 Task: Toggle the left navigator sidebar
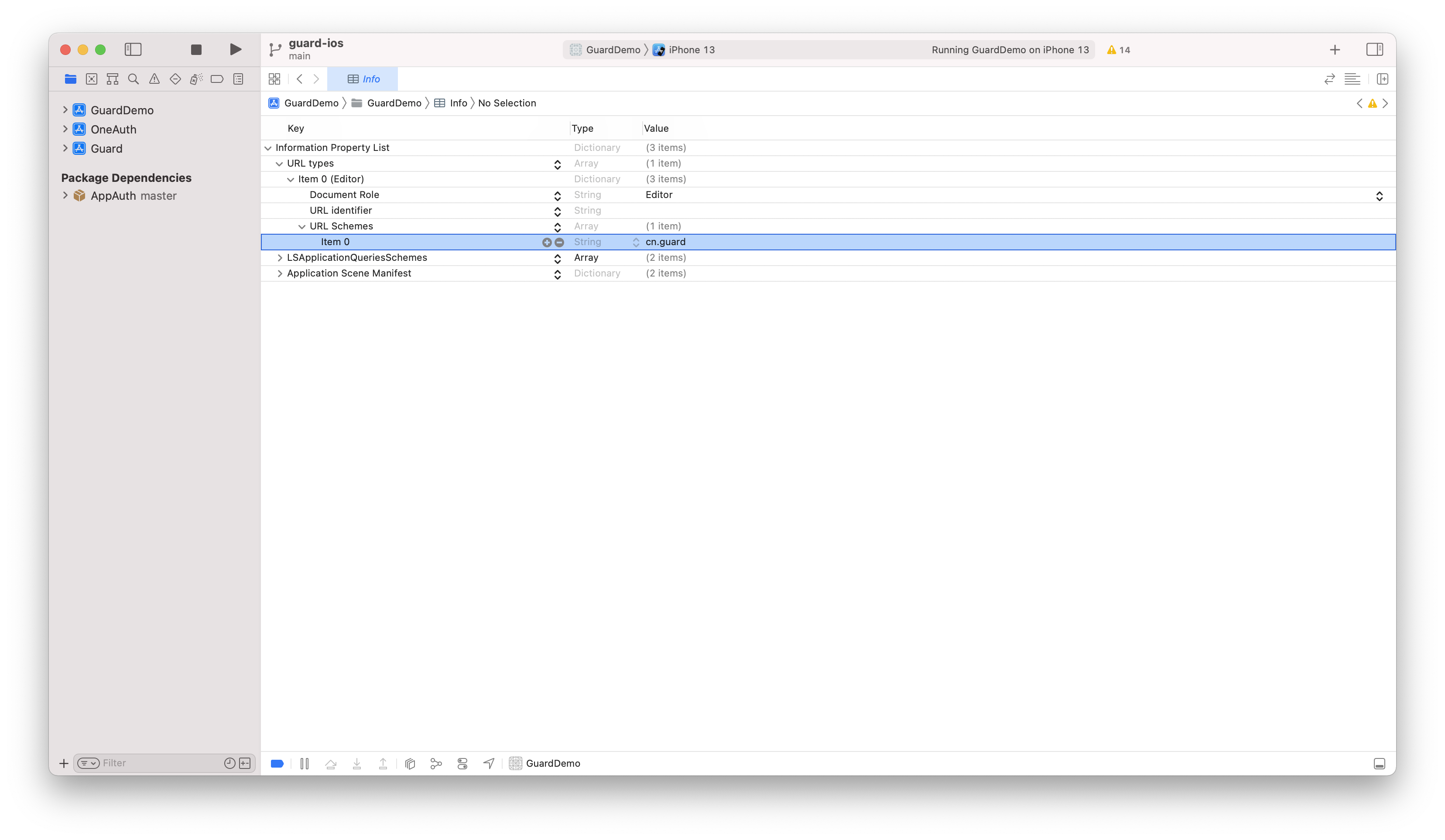(x=133, y=50)
